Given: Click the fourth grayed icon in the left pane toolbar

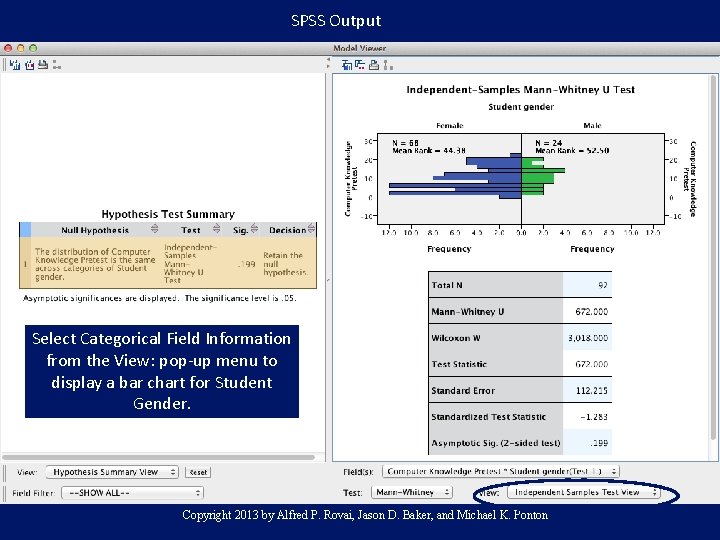Looking at the screenshot, I should coord(56,65).
